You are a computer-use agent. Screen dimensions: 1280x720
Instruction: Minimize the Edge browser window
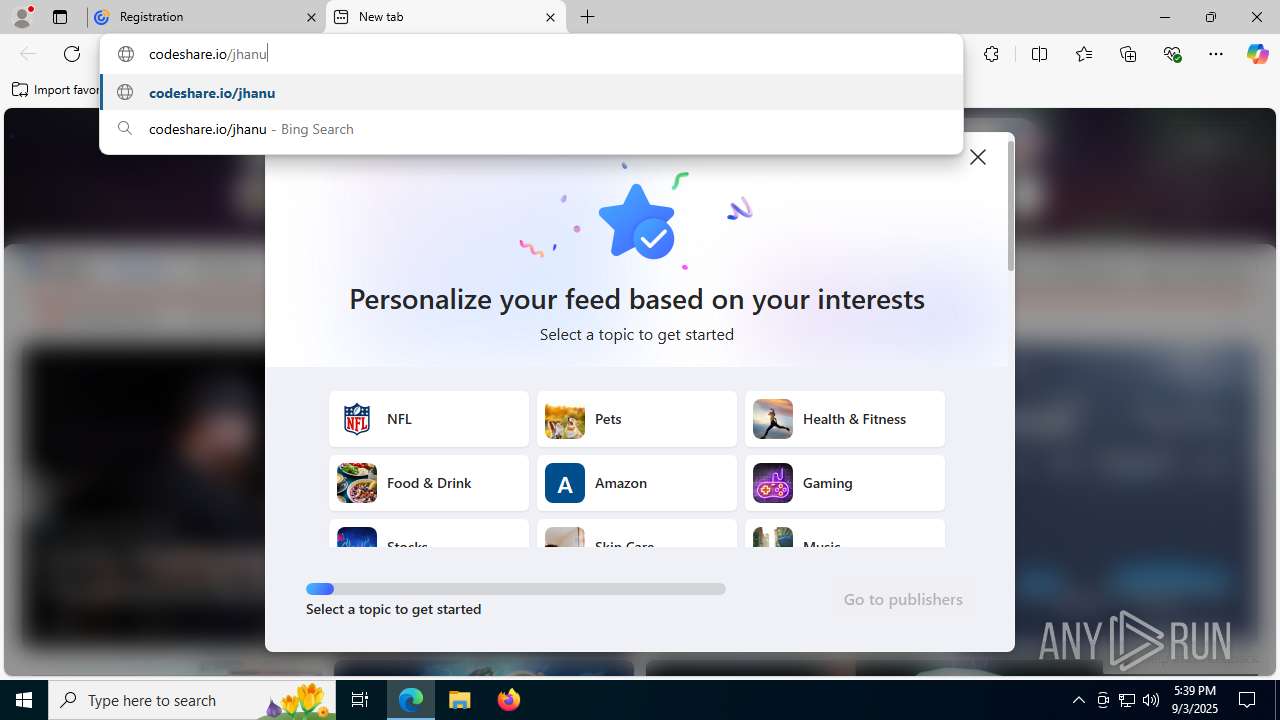coord(1165,17)
